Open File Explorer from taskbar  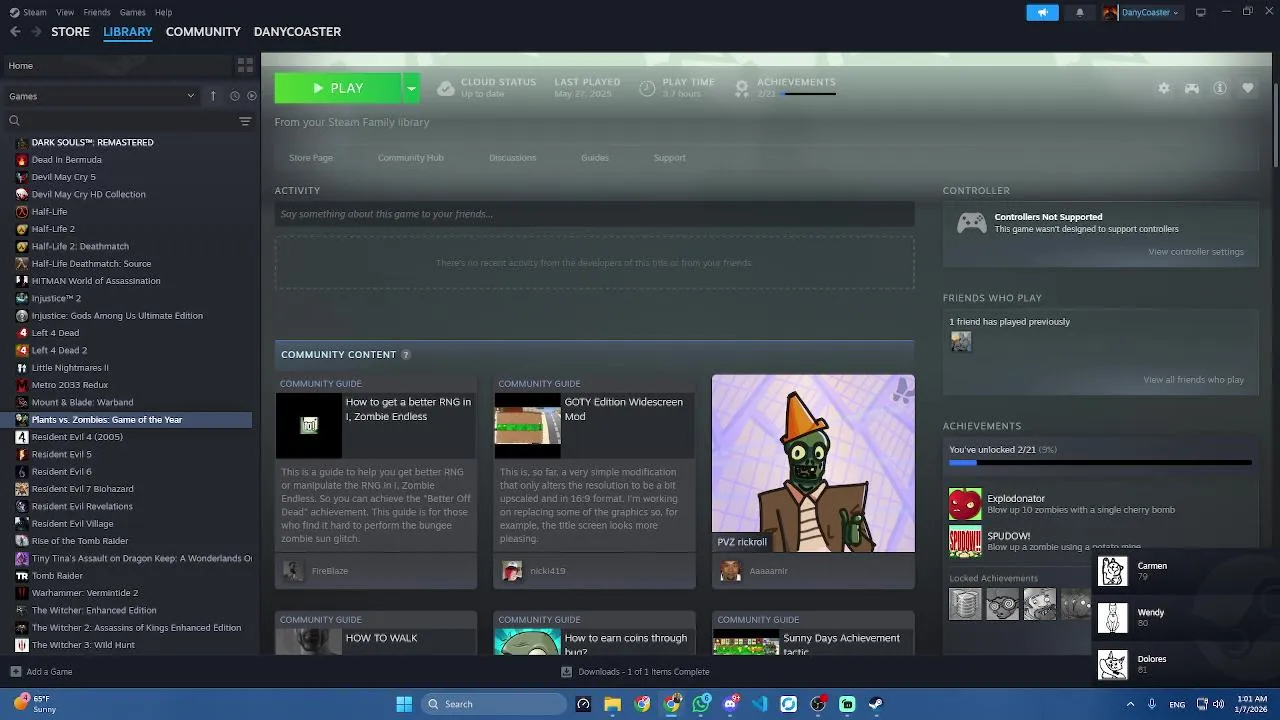(612, 704)
